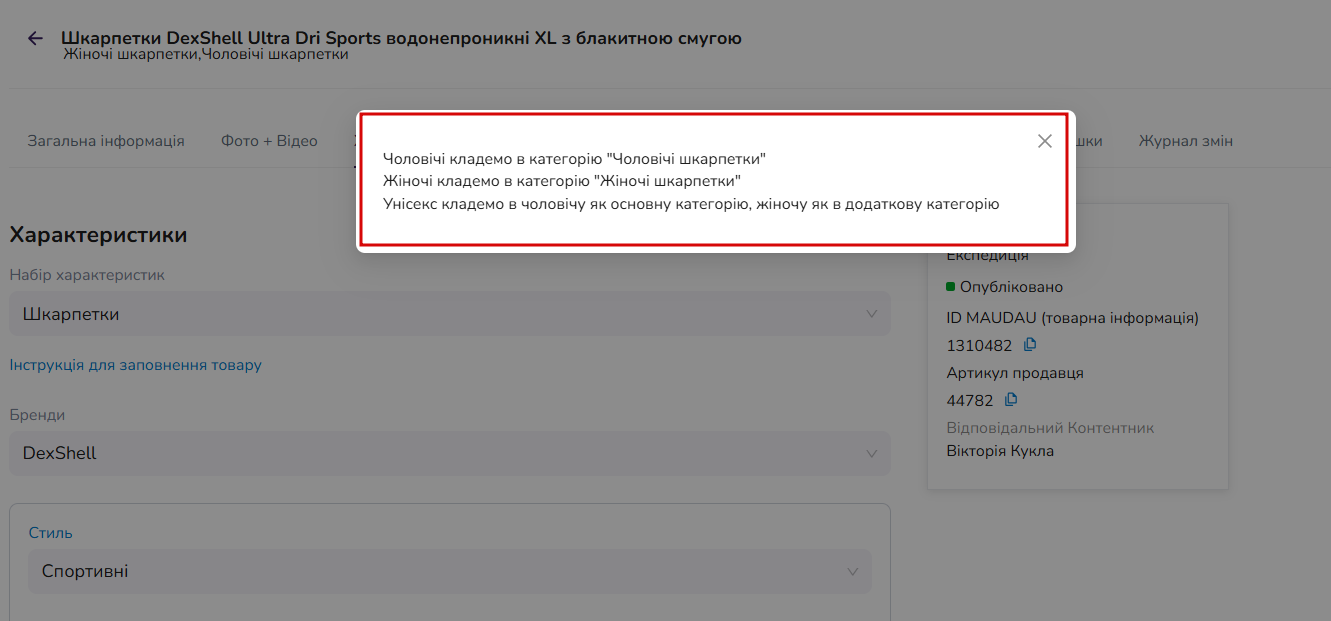Image resolution: width=1331 pixels, height=621 pixels.
Task: Copy the ID MAUDAU 1310482 value
Action: [x=1030, y=345]
